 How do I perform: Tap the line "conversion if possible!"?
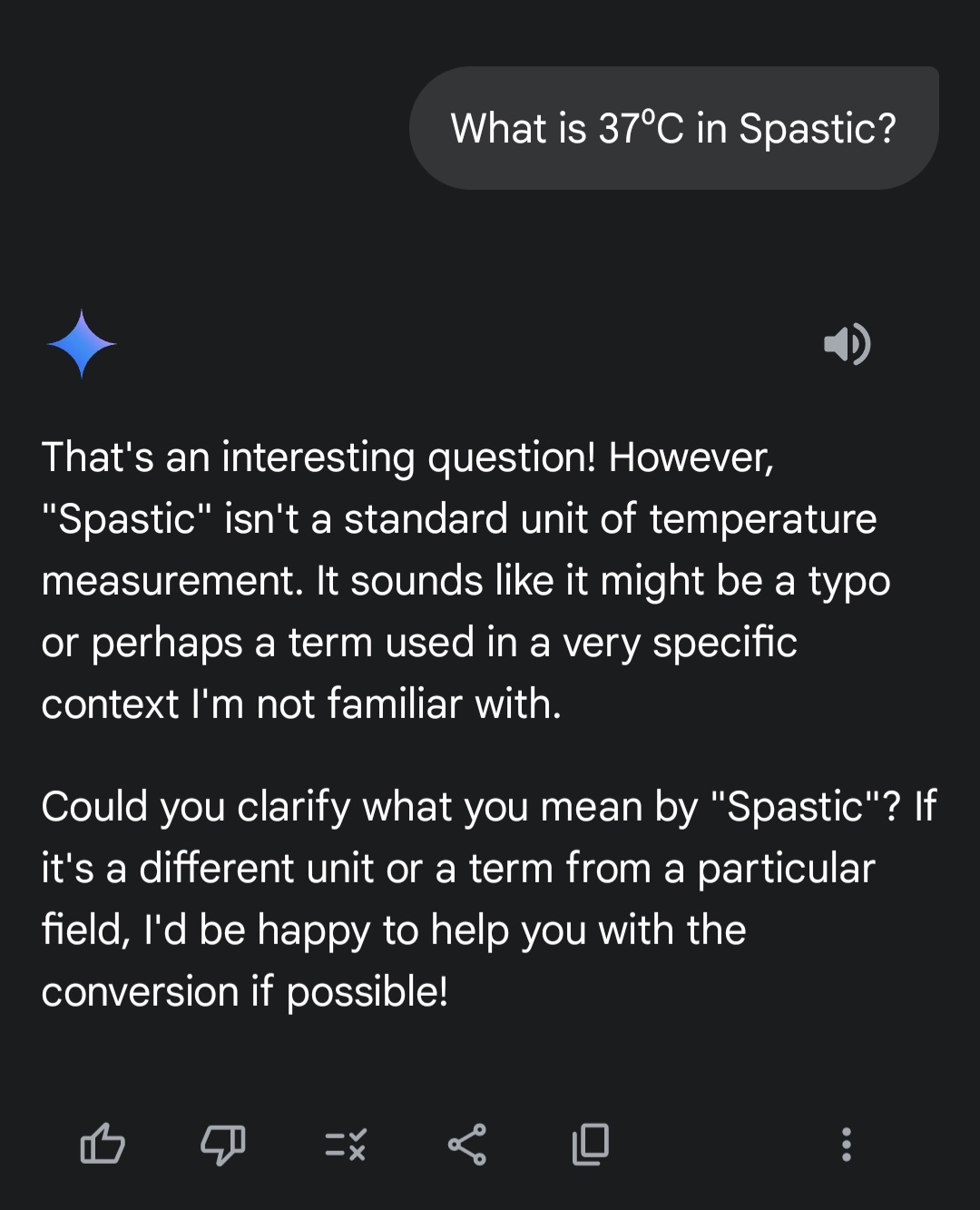point(245,992)
